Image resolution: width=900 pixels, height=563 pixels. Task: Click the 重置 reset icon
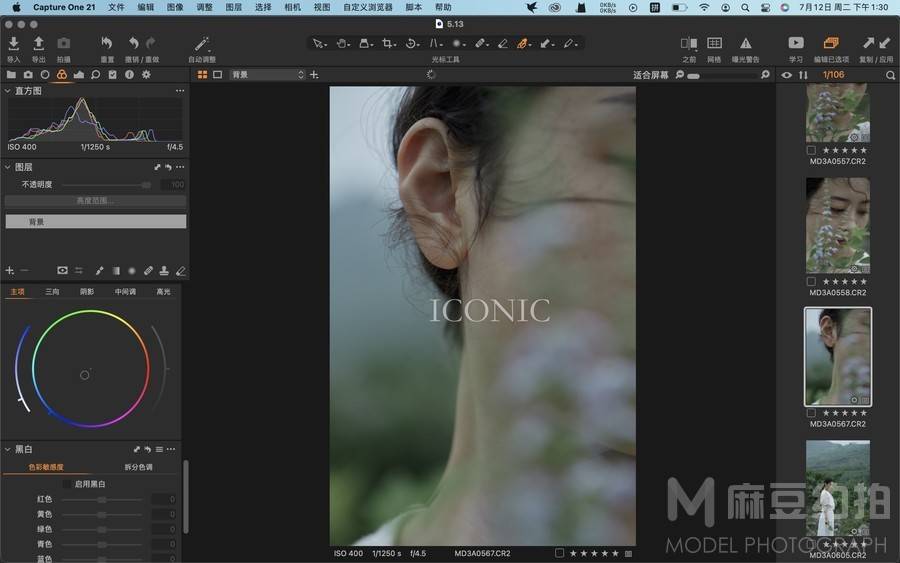tap(107, 44)
